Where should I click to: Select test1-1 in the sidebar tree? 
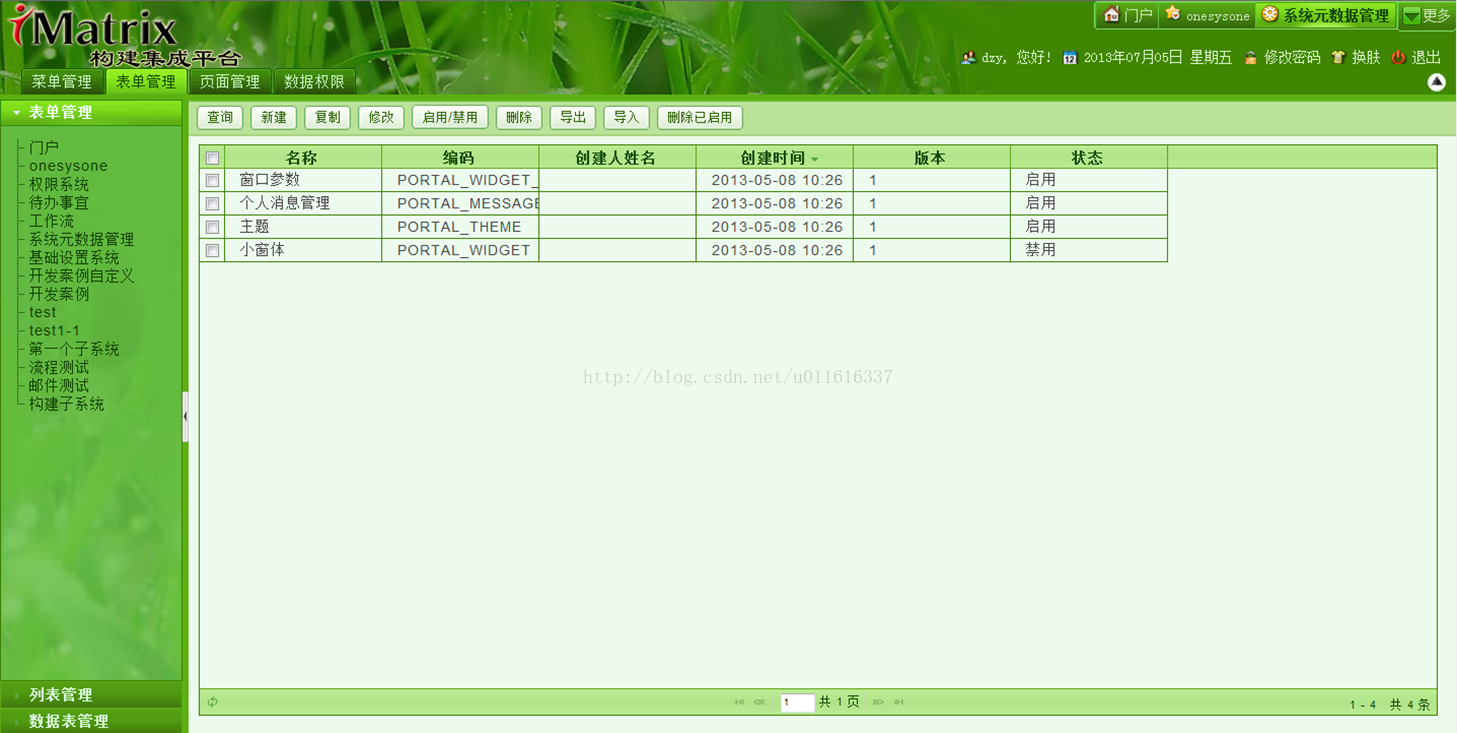click(x=54, y=331)
